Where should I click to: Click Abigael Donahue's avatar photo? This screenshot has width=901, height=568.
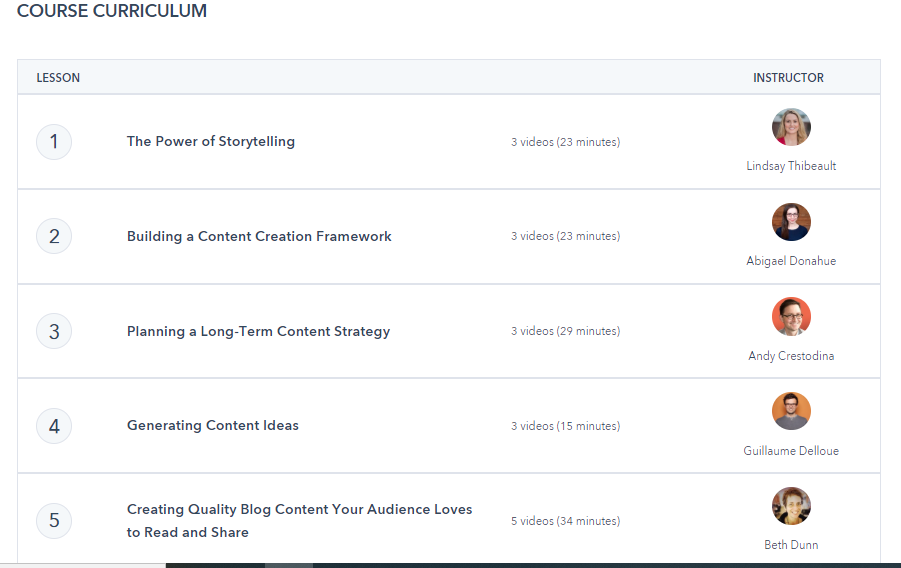coord(791,222)
